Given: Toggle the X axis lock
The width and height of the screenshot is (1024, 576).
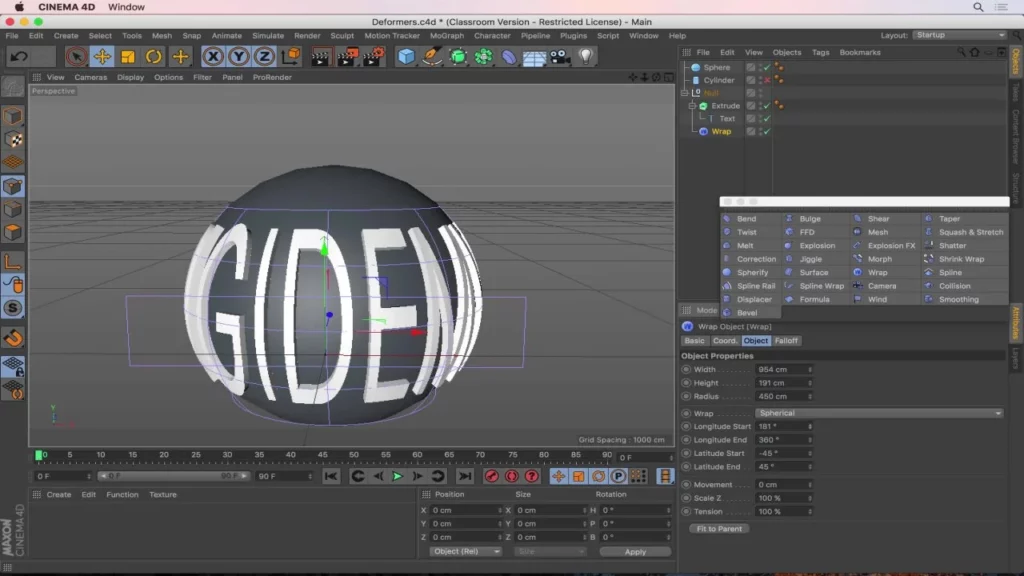Looking at the screenshot, I should click(213, 57).
